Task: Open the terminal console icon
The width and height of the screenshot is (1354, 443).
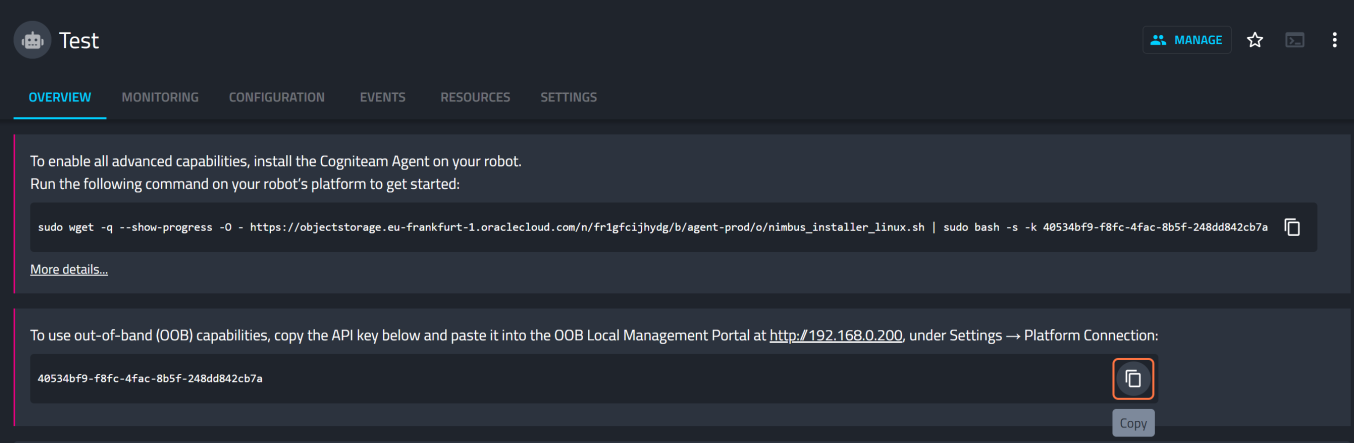Action: pos(1295,40)
